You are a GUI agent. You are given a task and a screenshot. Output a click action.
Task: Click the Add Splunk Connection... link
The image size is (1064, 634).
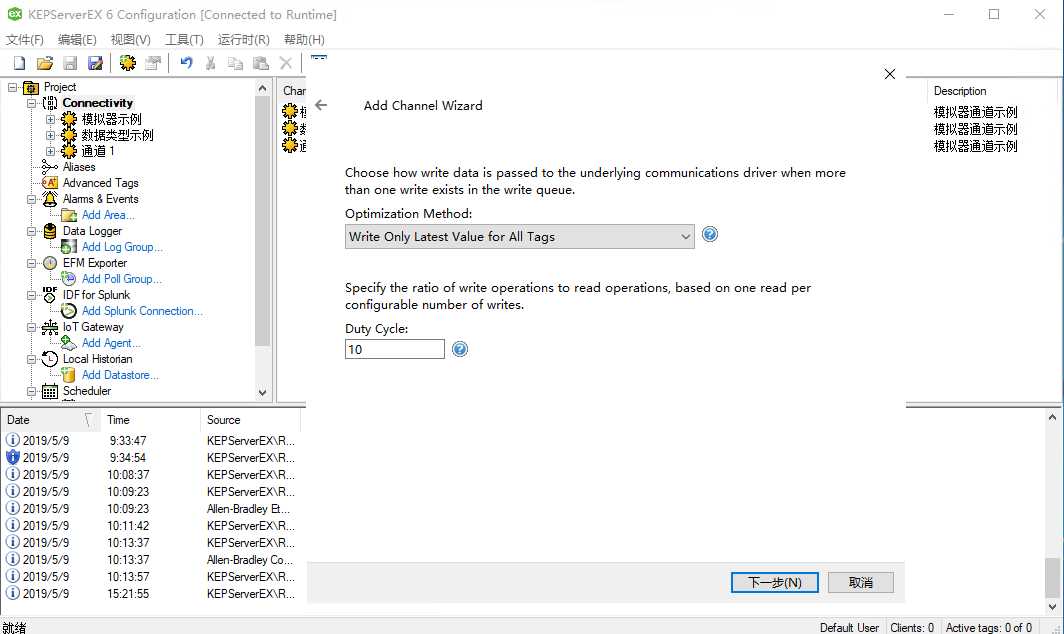pyautogui.click(x=142, y=311)
